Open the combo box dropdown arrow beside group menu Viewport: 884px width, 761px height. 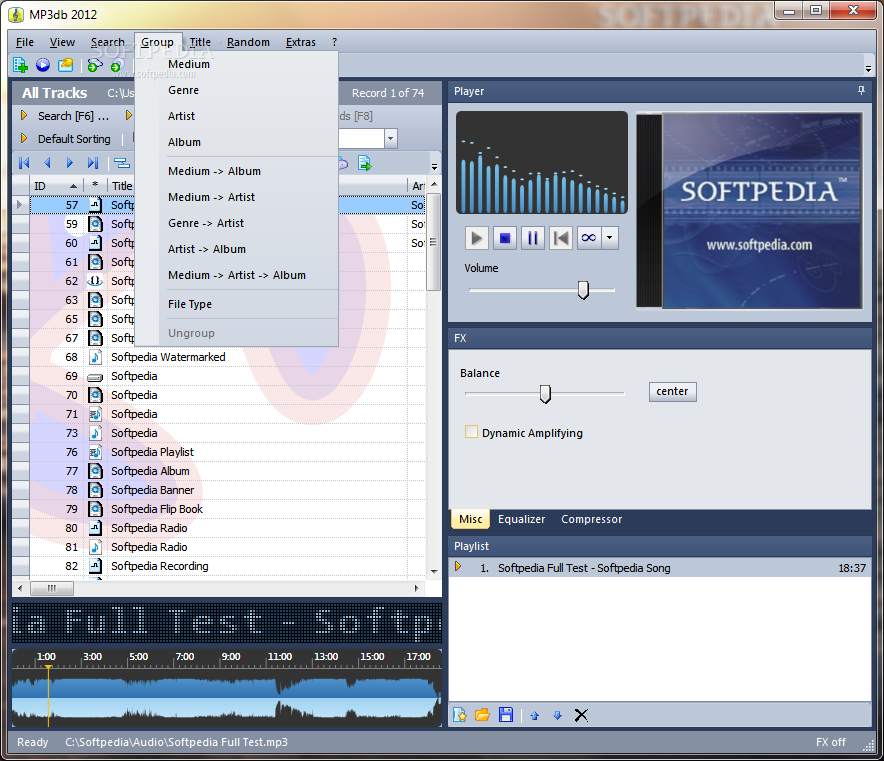[x=391, y=138]
